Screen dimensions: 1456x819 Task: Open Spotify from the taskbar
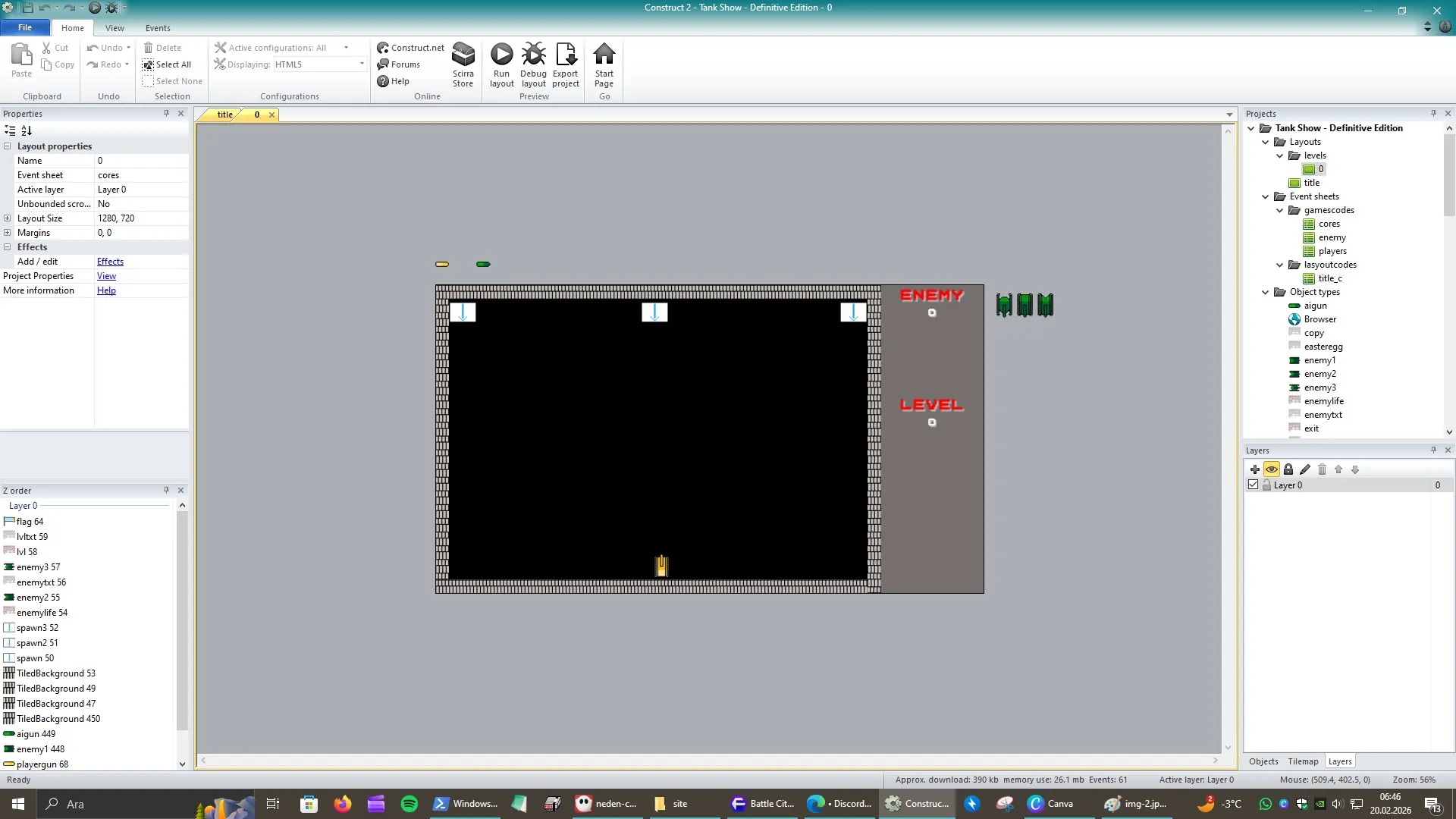tap(409, 804)
